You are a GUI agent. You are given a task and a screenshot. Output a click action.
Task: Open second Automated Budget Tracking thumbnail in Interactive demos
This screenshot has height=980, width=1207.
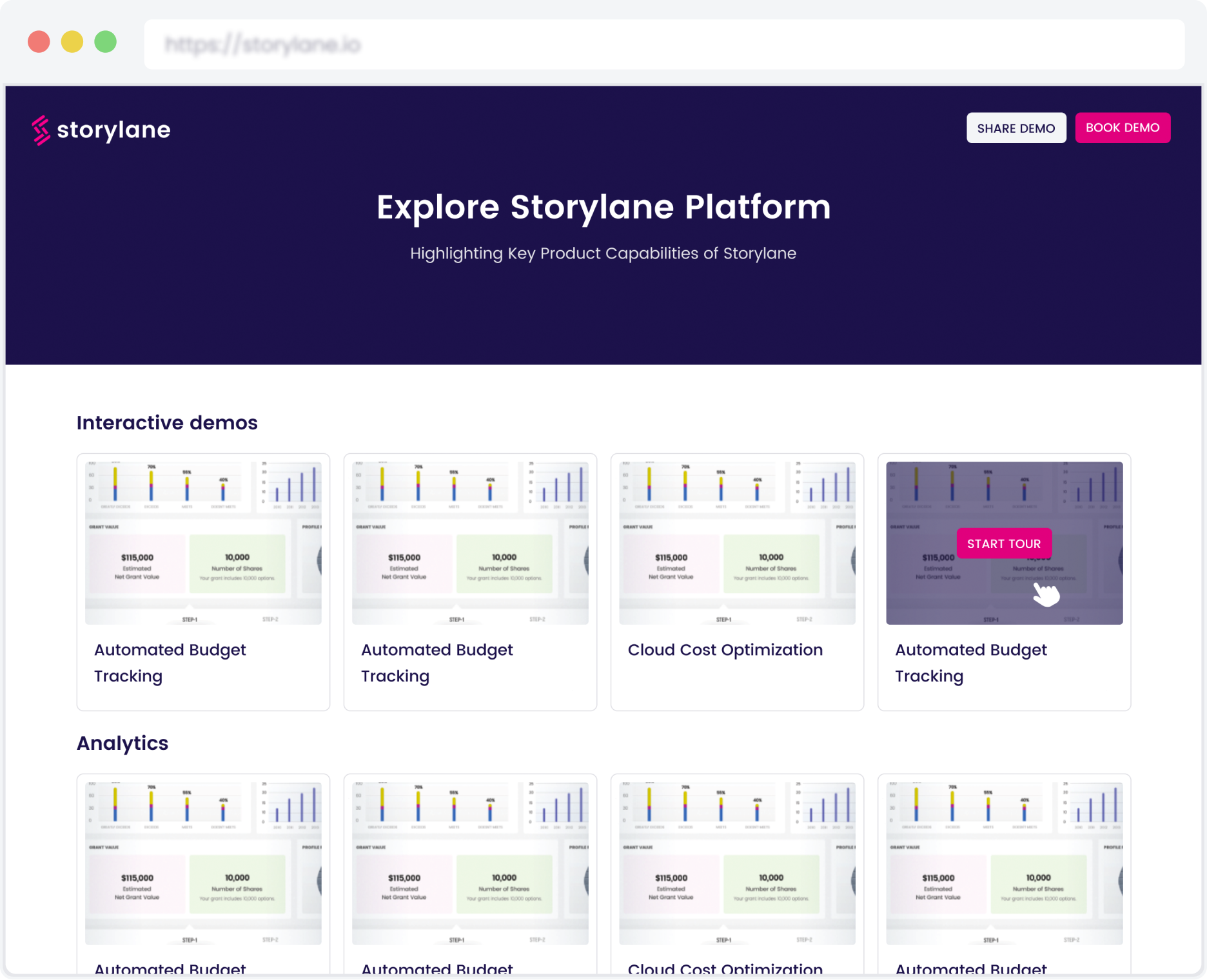[x=470, y=543]
